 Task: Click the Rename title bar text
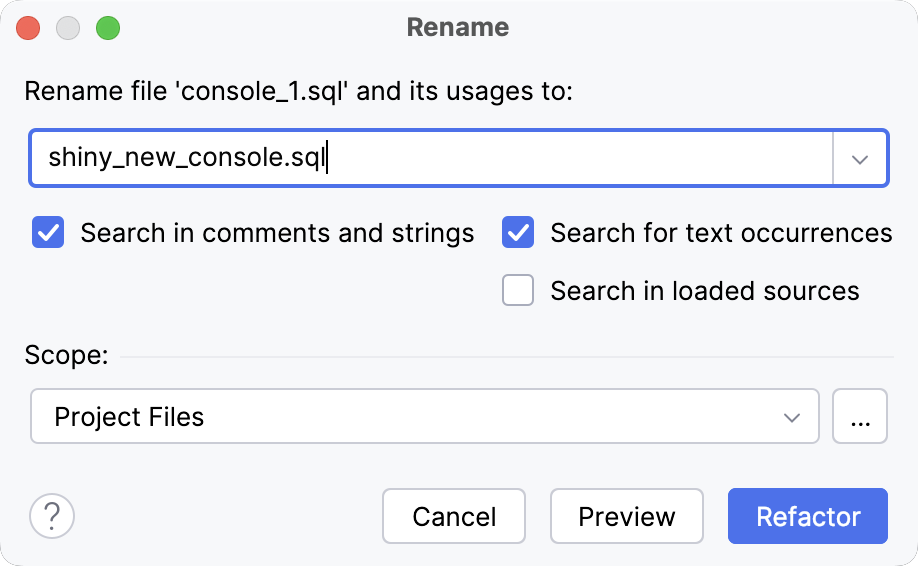point(458,28)
